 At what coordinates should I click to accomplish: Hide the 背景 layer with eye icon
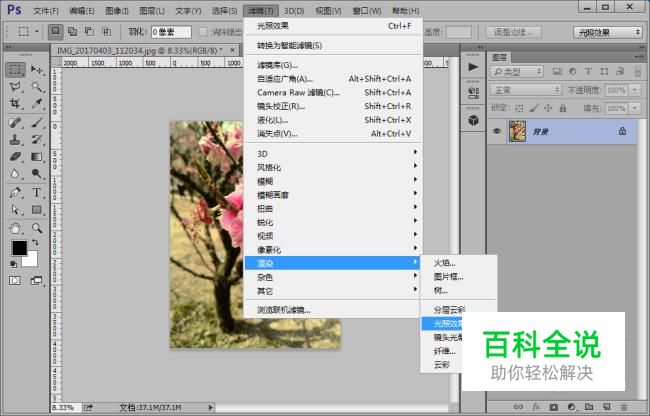click(497, 132)
